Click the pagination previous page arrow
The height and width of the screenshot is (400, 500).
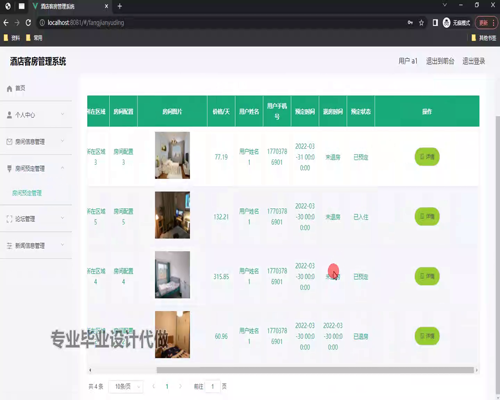154,386
